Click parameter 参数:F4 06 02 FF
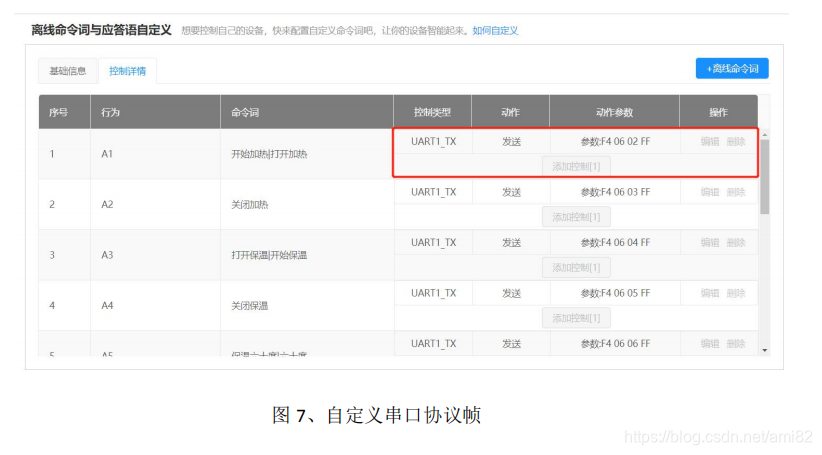The width and height of the screenshot is (822, 455). click(615, 141)
